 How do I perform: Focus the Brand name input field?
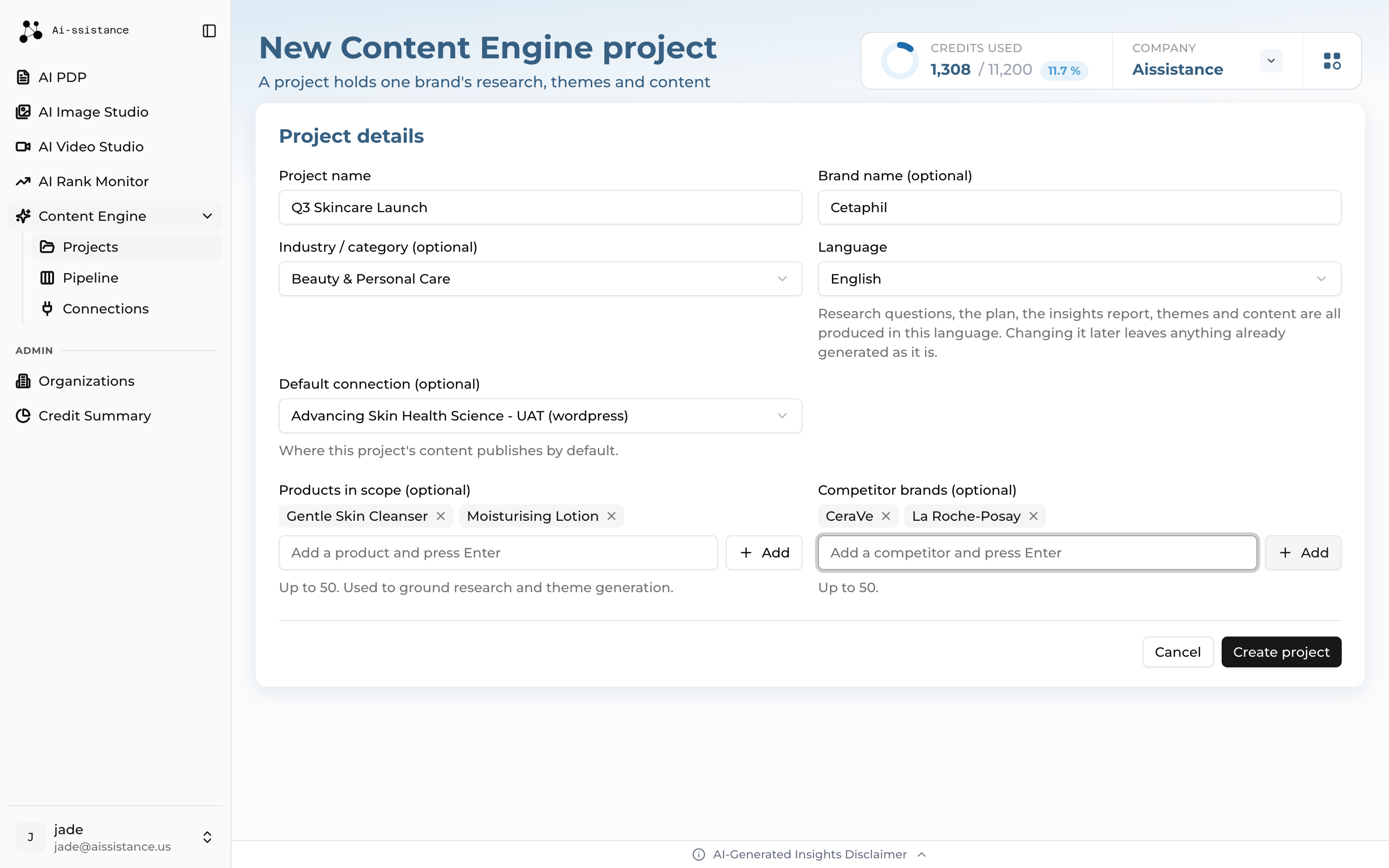[1079, 207]
